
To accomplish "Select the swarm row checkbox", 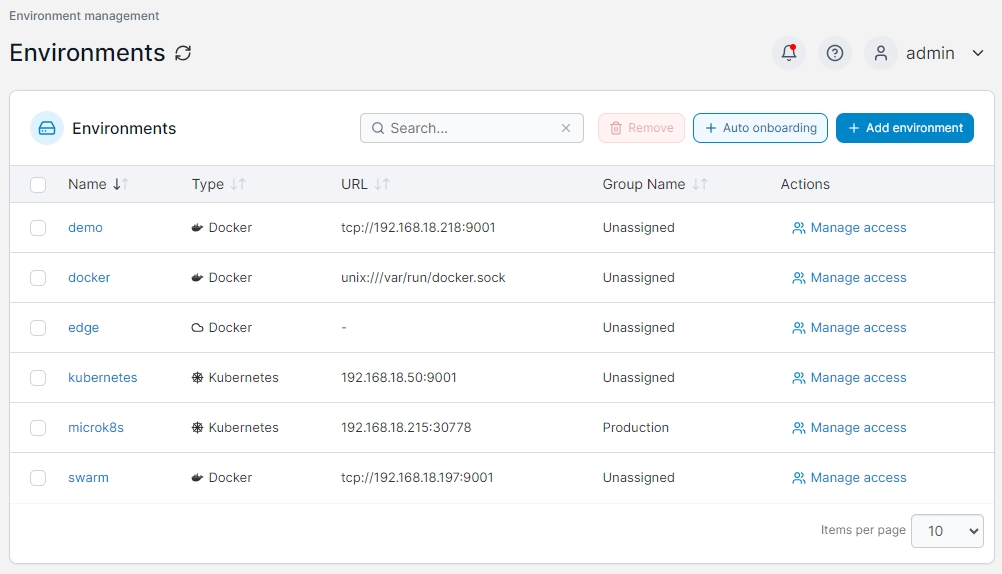I will pyautogui.click(x=38, y=478).
